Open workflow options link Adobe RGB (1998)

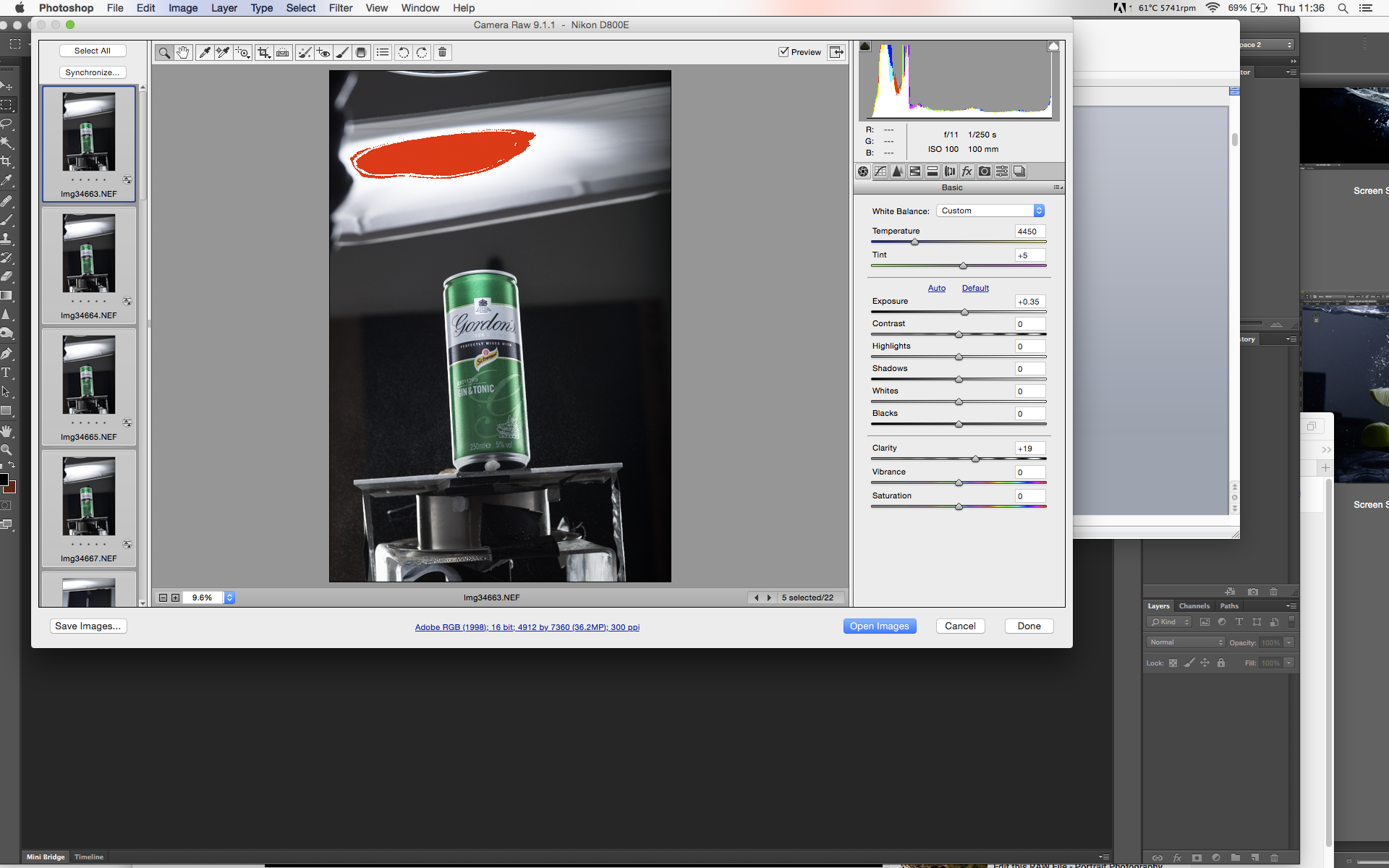[x=527, y=627]
